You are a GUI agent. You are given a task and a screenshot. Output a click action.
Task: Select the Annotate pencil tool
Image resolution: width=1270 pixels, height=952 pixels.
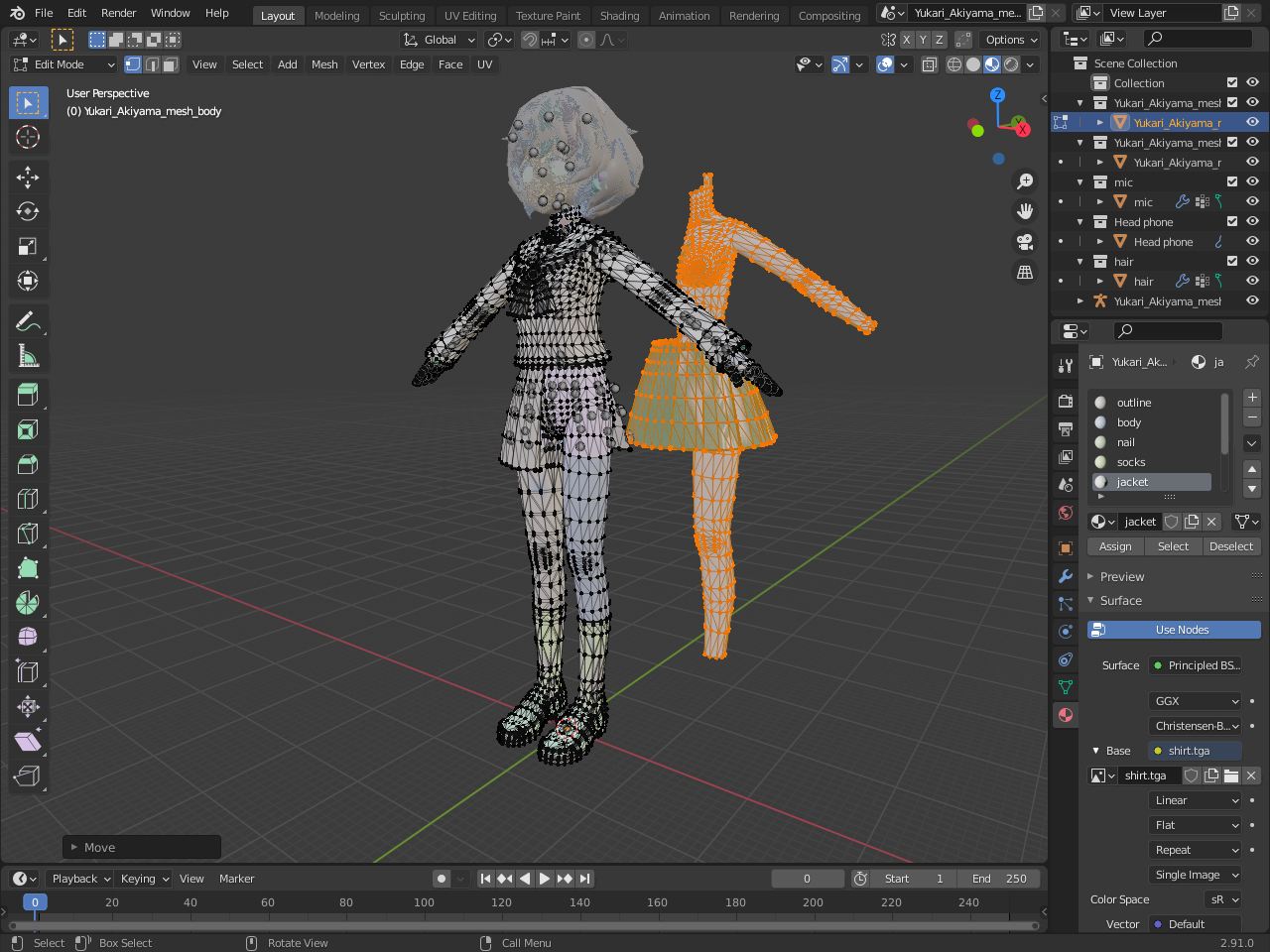pos(28,321)
